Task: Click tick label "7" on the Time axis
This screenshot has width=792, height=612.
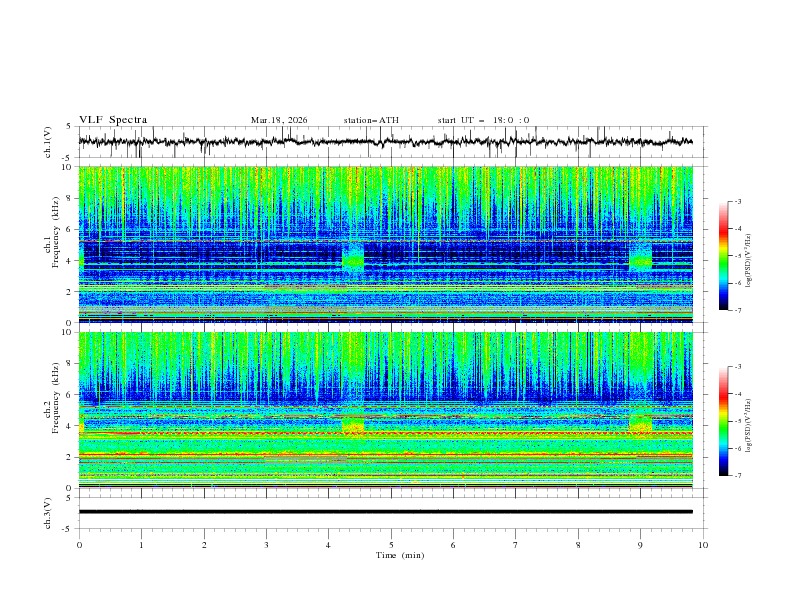Action: (516, 545)
